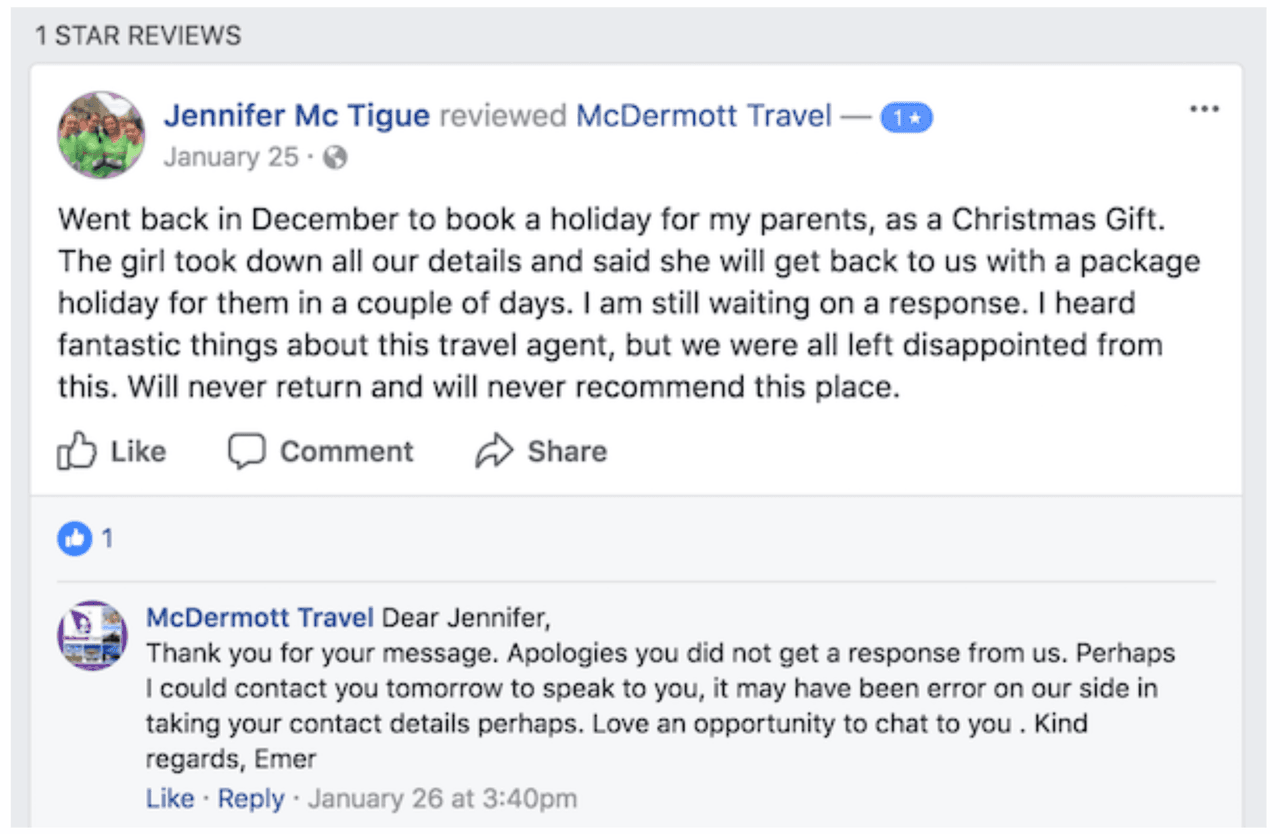Share the review using Share arrow
This screenshot has width=1280, height=834.
pos(541,452)
